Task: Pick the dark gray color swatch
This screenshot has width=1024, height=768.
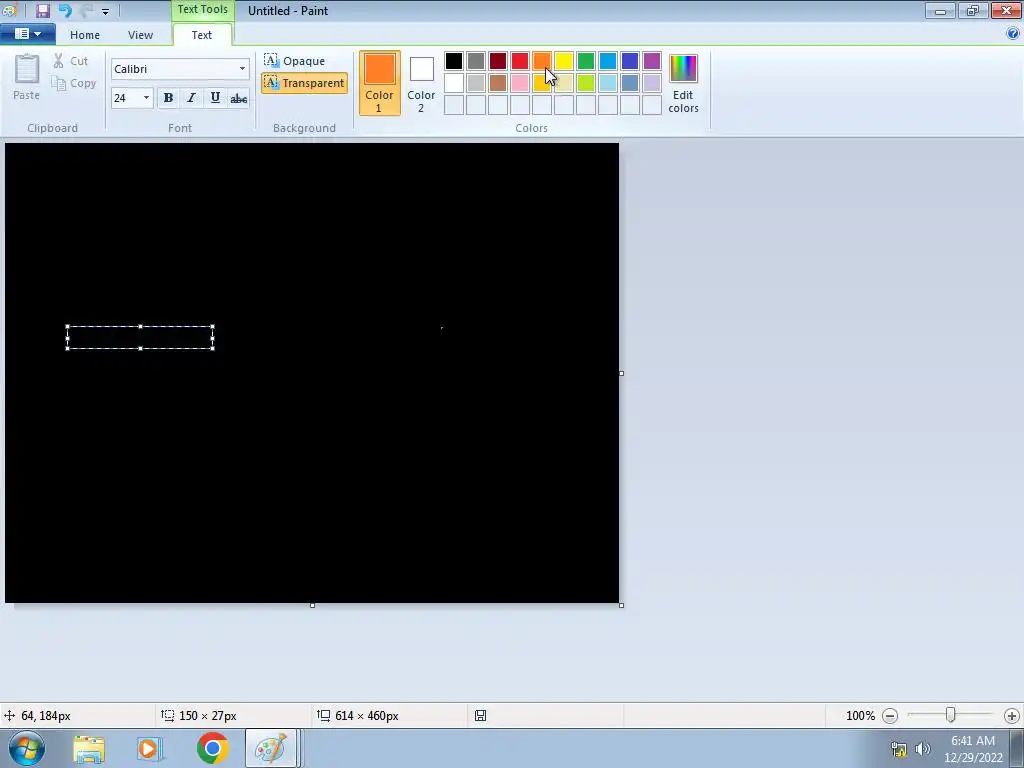Action: click(476, 61)
